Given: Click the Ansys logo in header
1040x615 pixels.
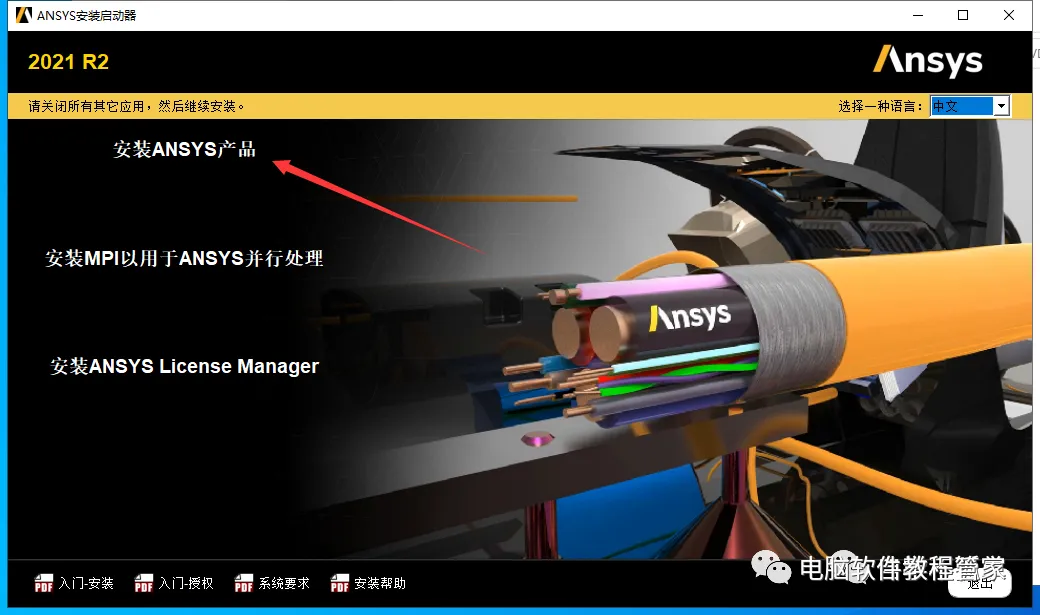Looking at the screenshot, I should pyautogui.click(x=928, y=61).
